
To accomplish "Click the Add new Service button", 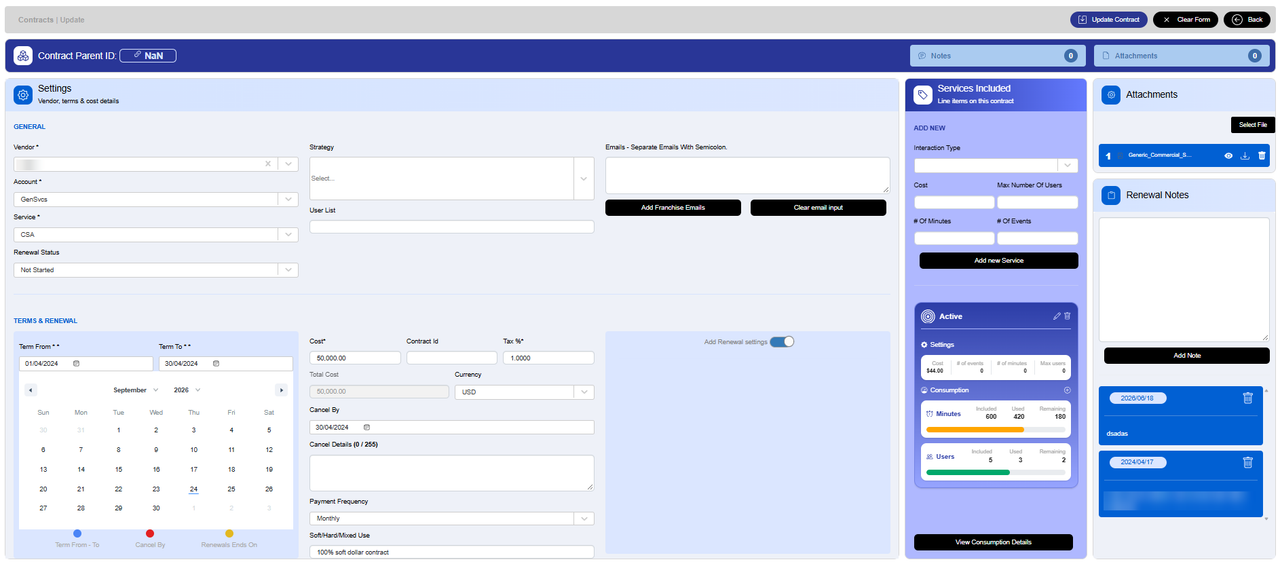I will [999, 260].
